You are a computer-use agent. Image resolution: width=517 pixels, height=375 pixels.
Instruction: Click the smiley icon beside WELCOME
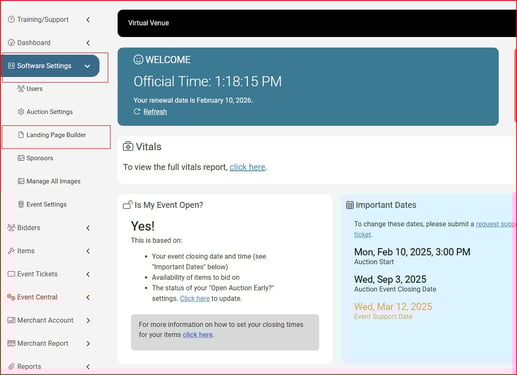point(138,60)
